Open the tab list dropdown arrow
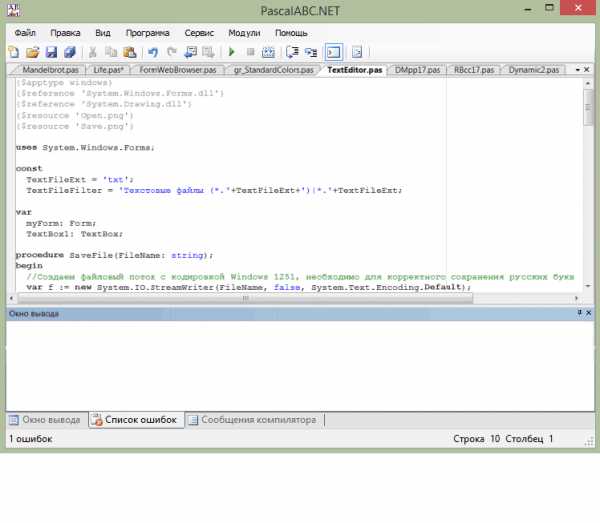600x523 pixels. [x=577, y=70]
